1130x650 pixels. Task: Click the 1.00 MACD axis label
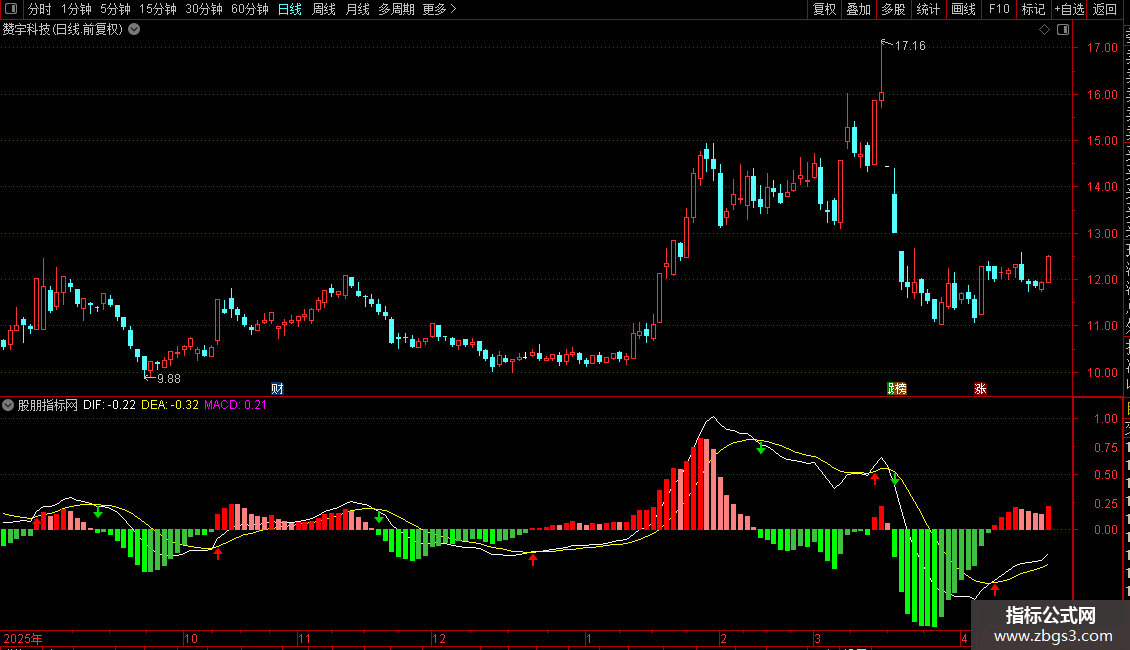(x=1105, y=419)
